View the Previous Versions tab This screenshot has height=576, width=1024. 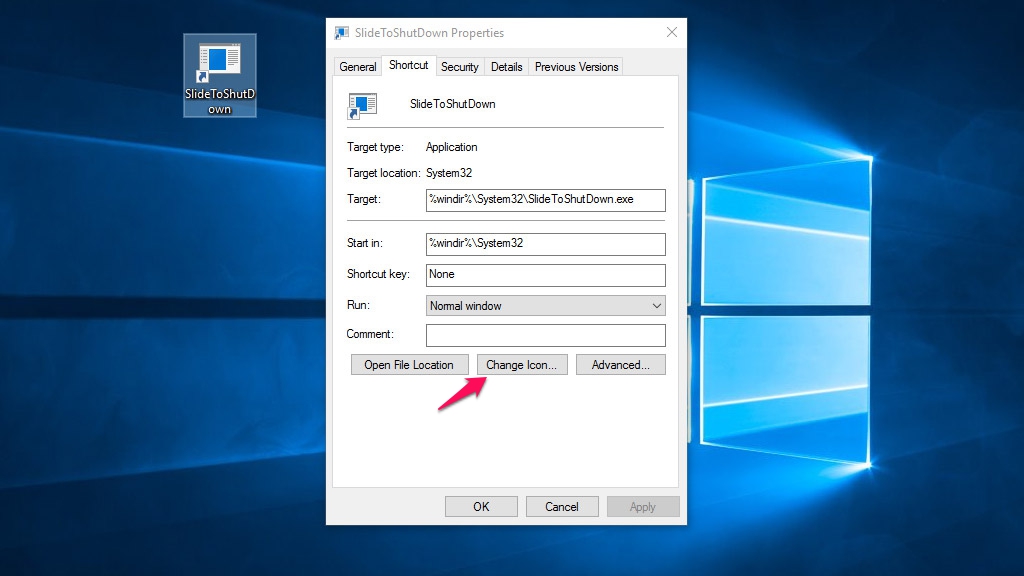click(x=576, y=67)
